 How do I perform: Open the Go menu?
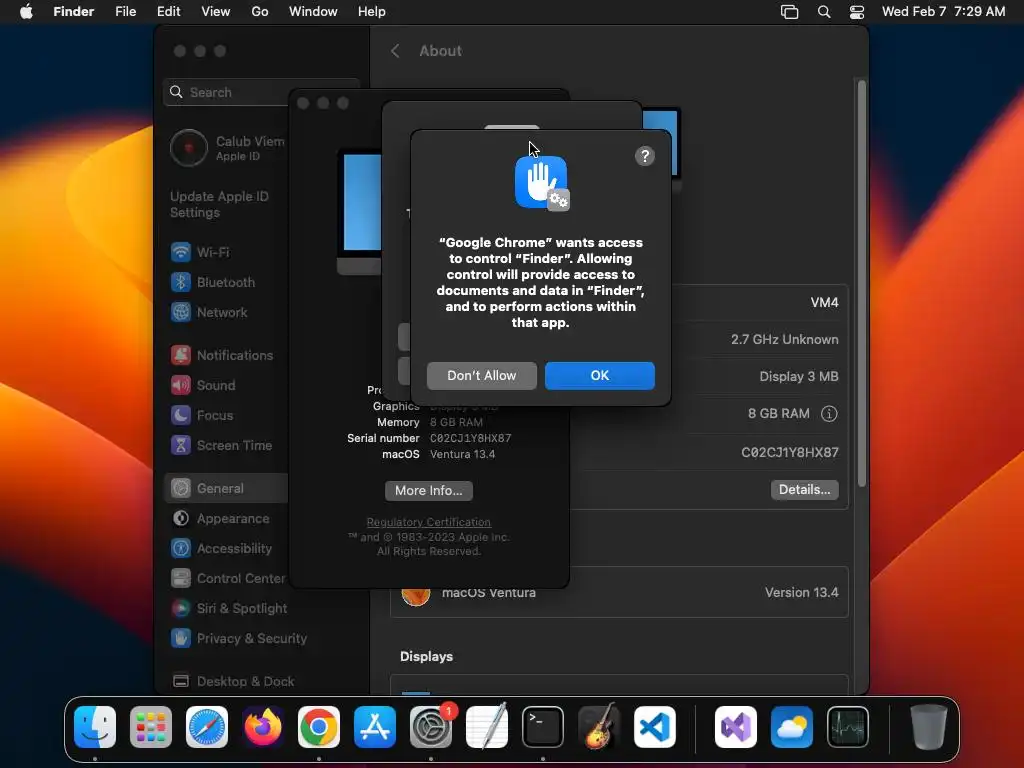tap(260, 11)
